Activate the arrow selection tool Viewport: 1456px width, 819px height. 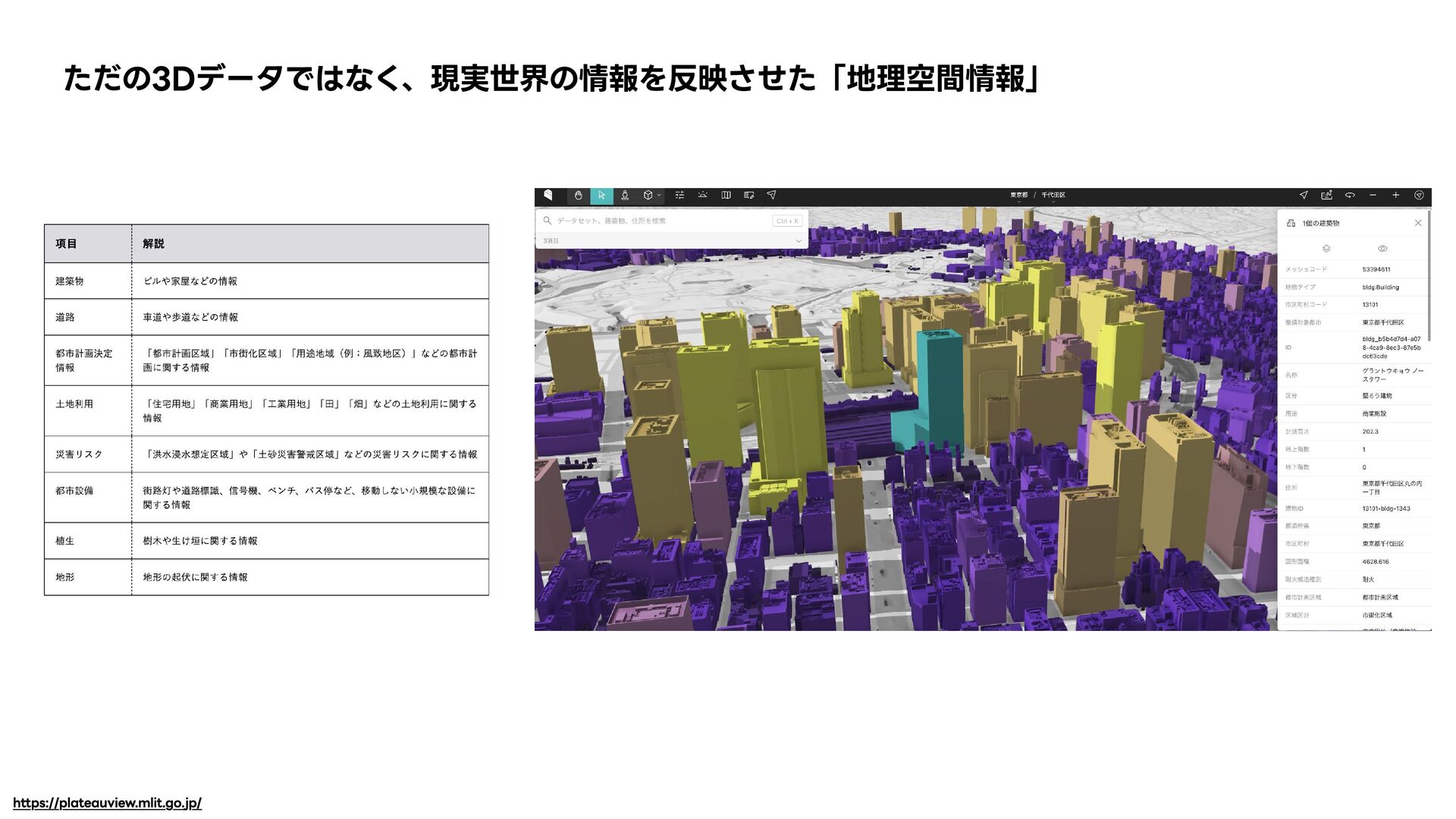click(601, 196)
